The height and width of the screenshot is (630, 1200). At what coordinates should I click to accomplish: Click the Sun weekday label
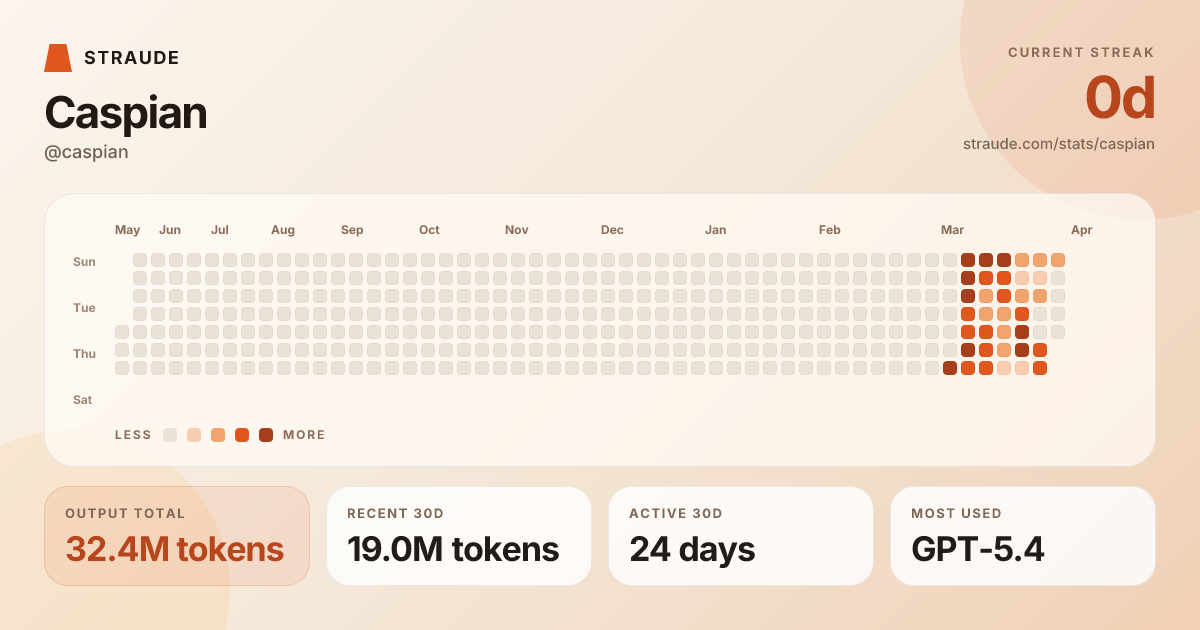[x=84, y=262]
